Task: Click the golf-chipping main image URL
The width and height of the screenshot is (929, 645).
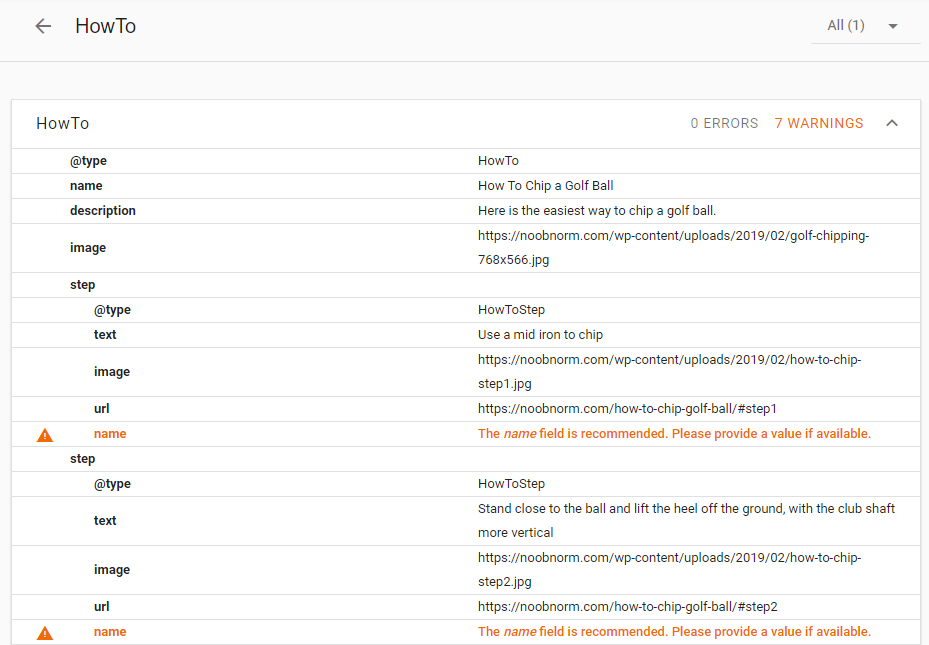Action: 673,248
